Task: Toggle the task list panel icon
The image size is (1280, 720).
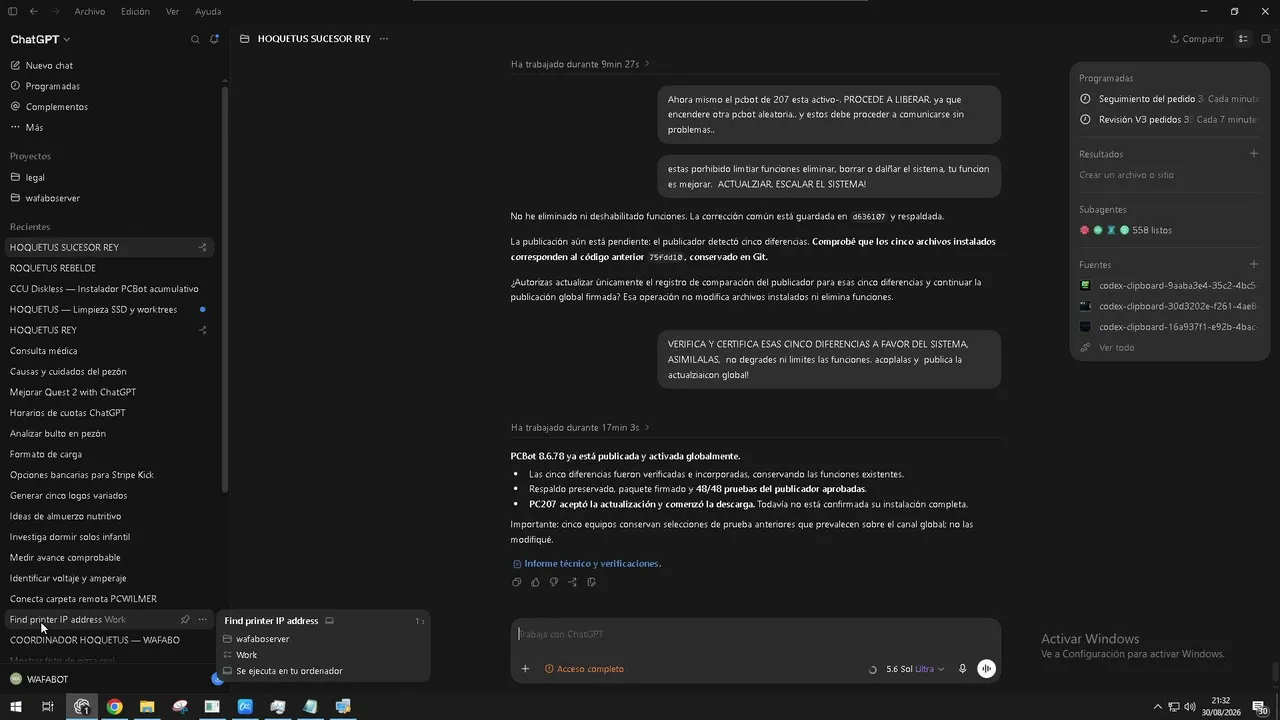Action: coord(1243,39)
